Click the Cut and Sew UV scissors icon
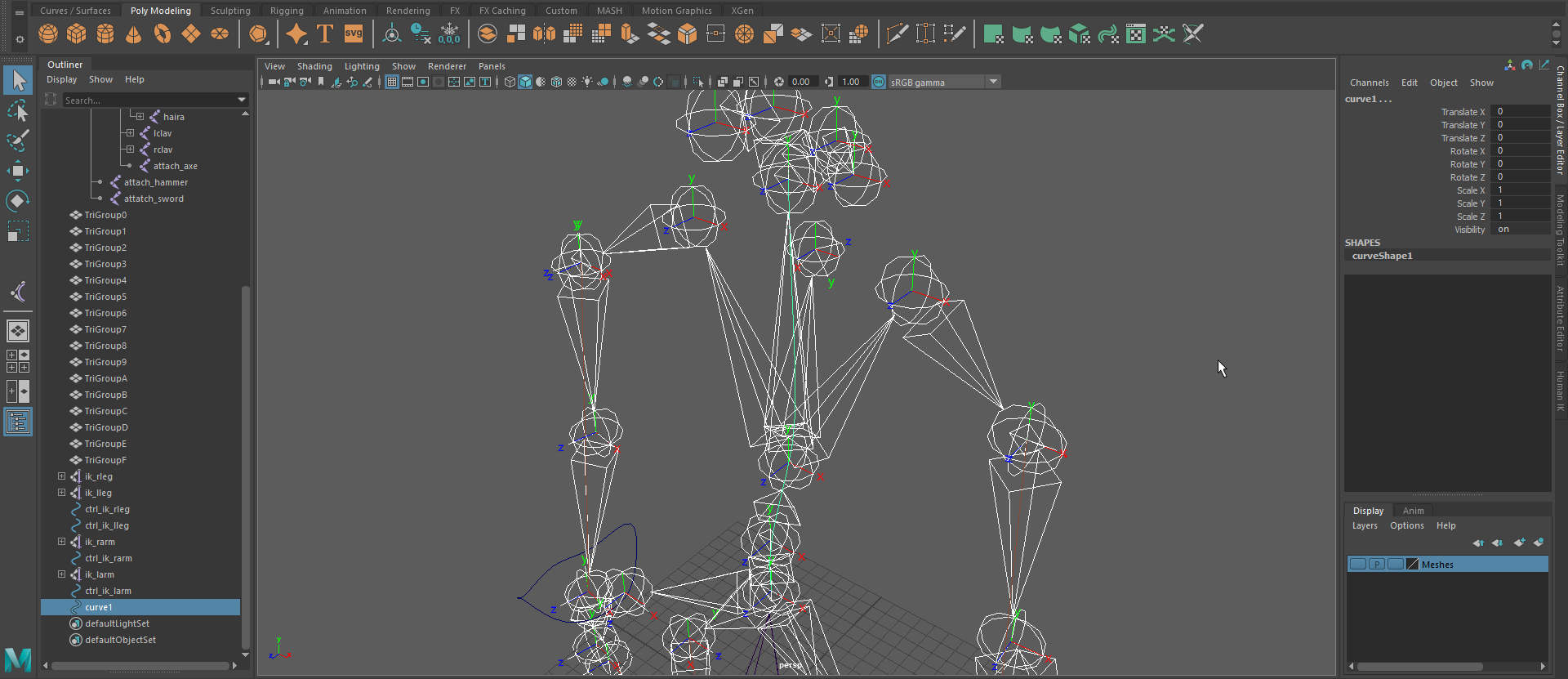Viewport: 1568px width, 679px height. click(1193, 34)
